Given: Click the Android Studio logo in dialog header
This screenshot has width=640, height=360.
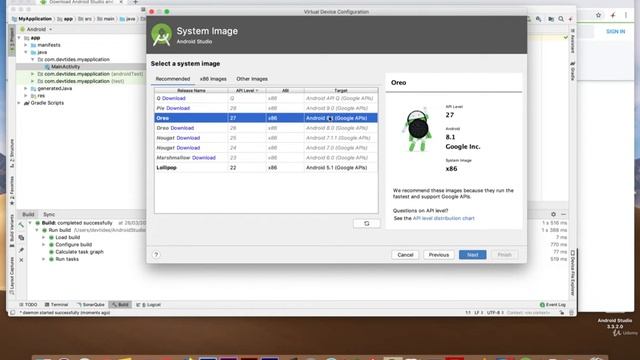Looking at the screenshot, I should (x=162, y=35).
